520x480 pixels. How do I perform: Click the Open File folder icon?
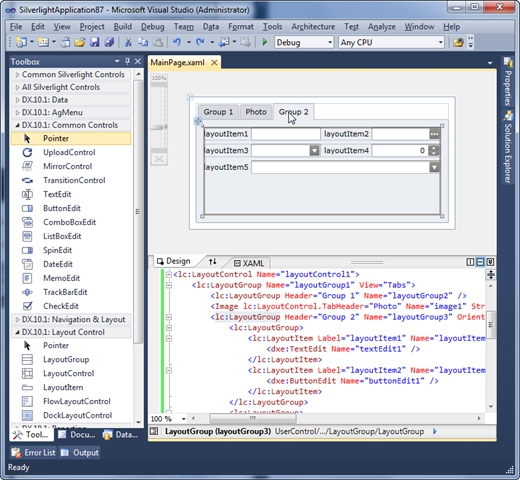click(x=80, y=42)
